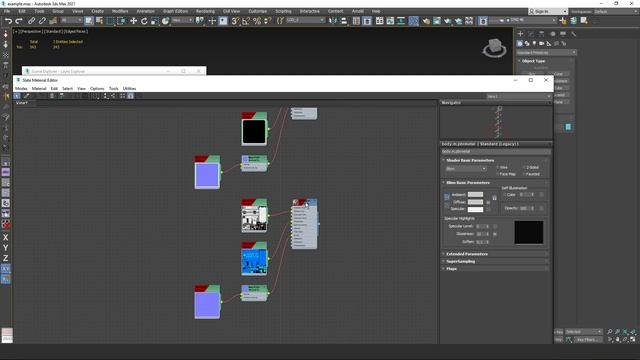Toggle the Spinner Snap icon
This screenshot has width=640, height=360.
click(x=268, y=21)
